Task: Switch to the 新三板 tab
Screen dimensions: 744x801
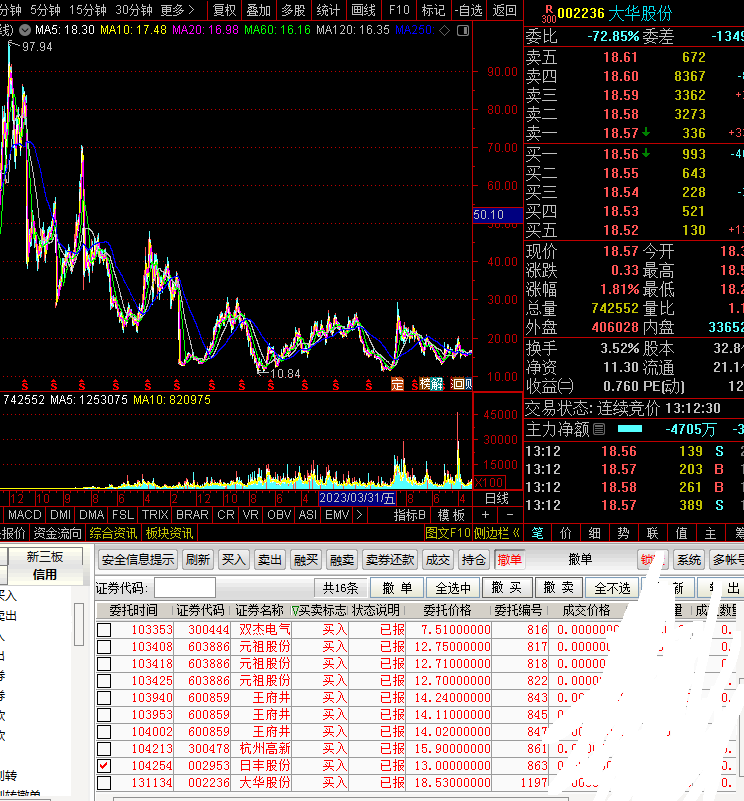Action: [45, 557]
